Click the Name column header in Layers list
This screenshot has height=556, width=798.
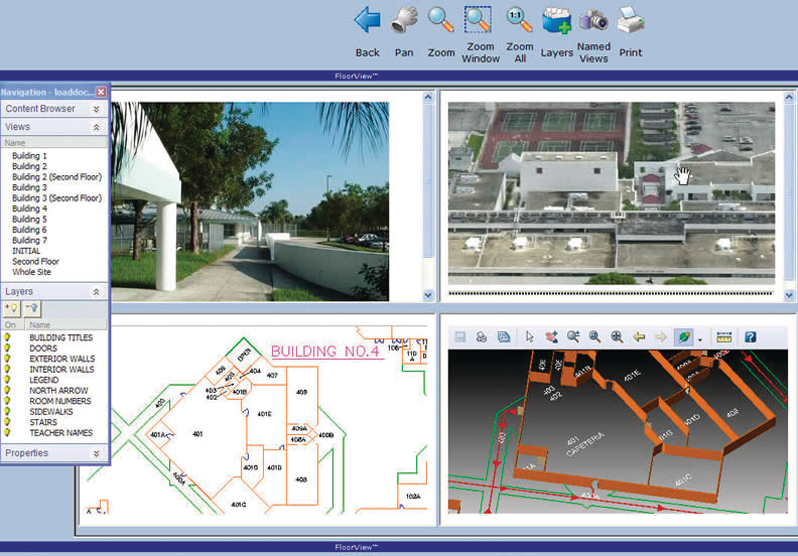click(x=67, y=325)
